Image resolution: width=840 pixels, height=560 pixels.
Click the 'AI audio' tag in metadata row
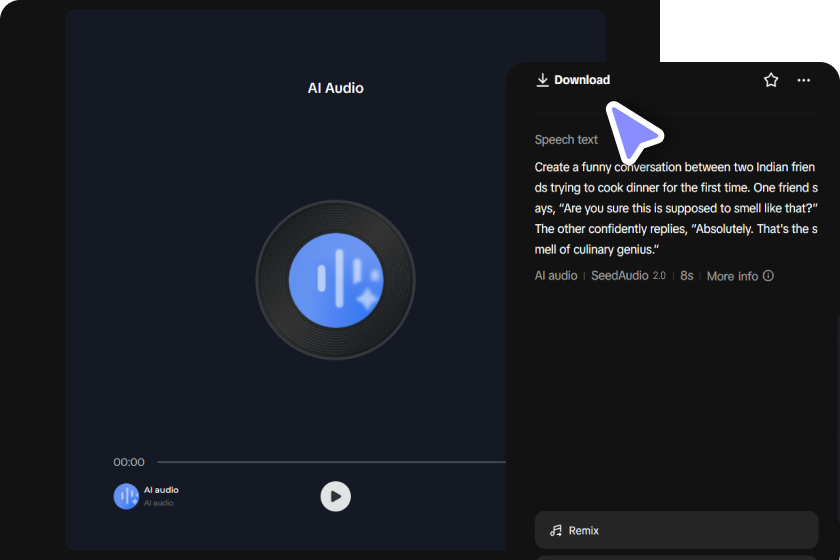coord(556,275)
